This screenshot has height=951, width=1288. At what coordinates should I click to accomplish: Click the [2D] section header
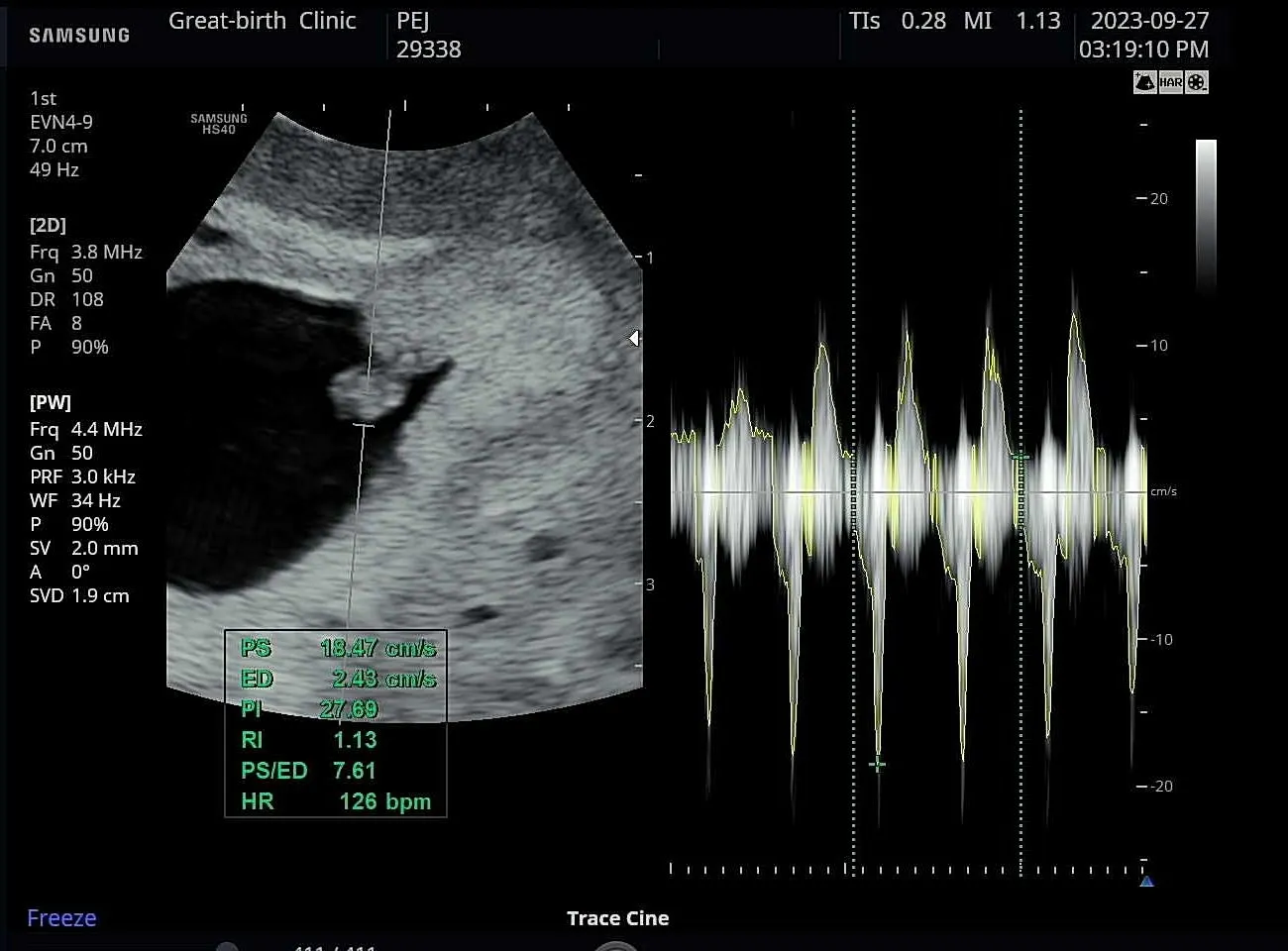coord(48,225)
